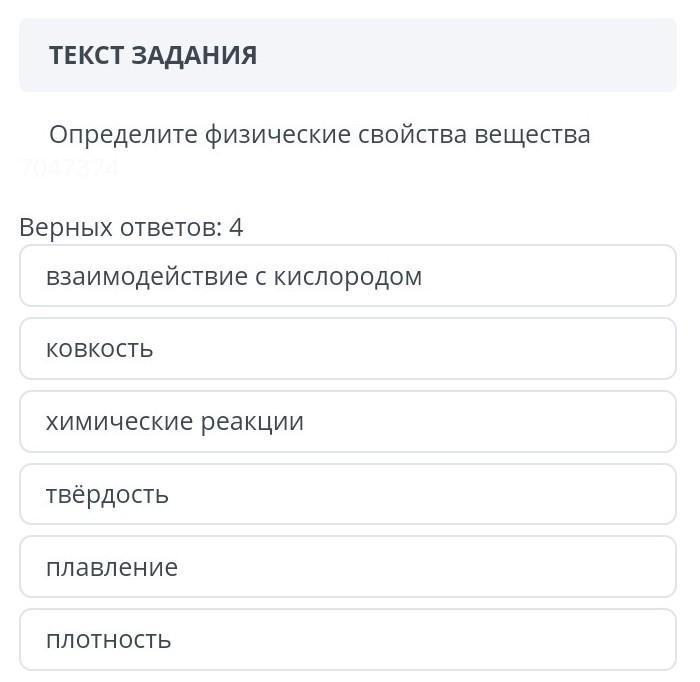Choose 'твёрдость' as an answer
Screen dimensions: 700x682
(x=348, y=495)
